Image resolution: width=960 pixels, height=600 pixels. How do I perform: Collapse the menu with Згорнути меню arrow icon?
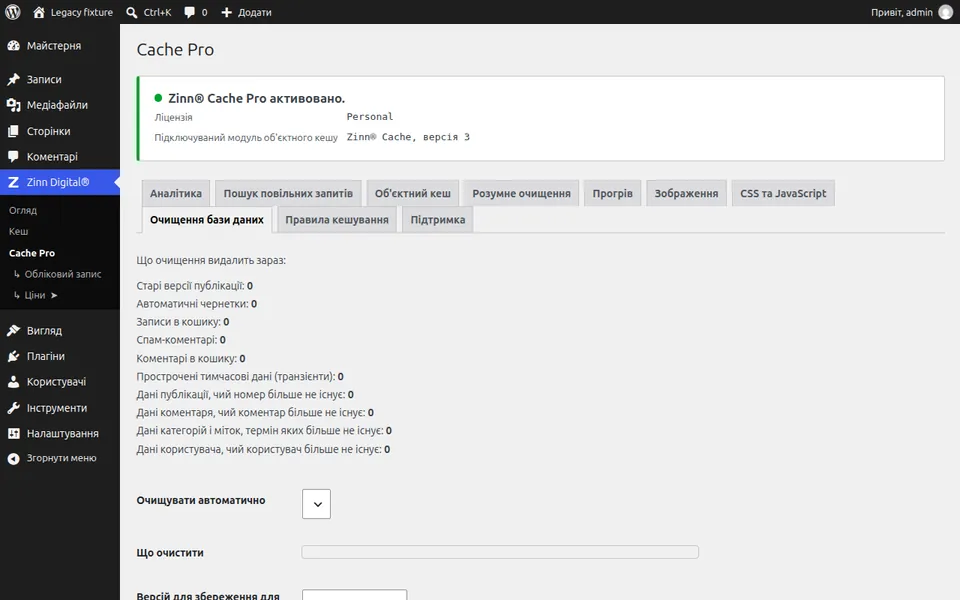(x=13, y=458)
